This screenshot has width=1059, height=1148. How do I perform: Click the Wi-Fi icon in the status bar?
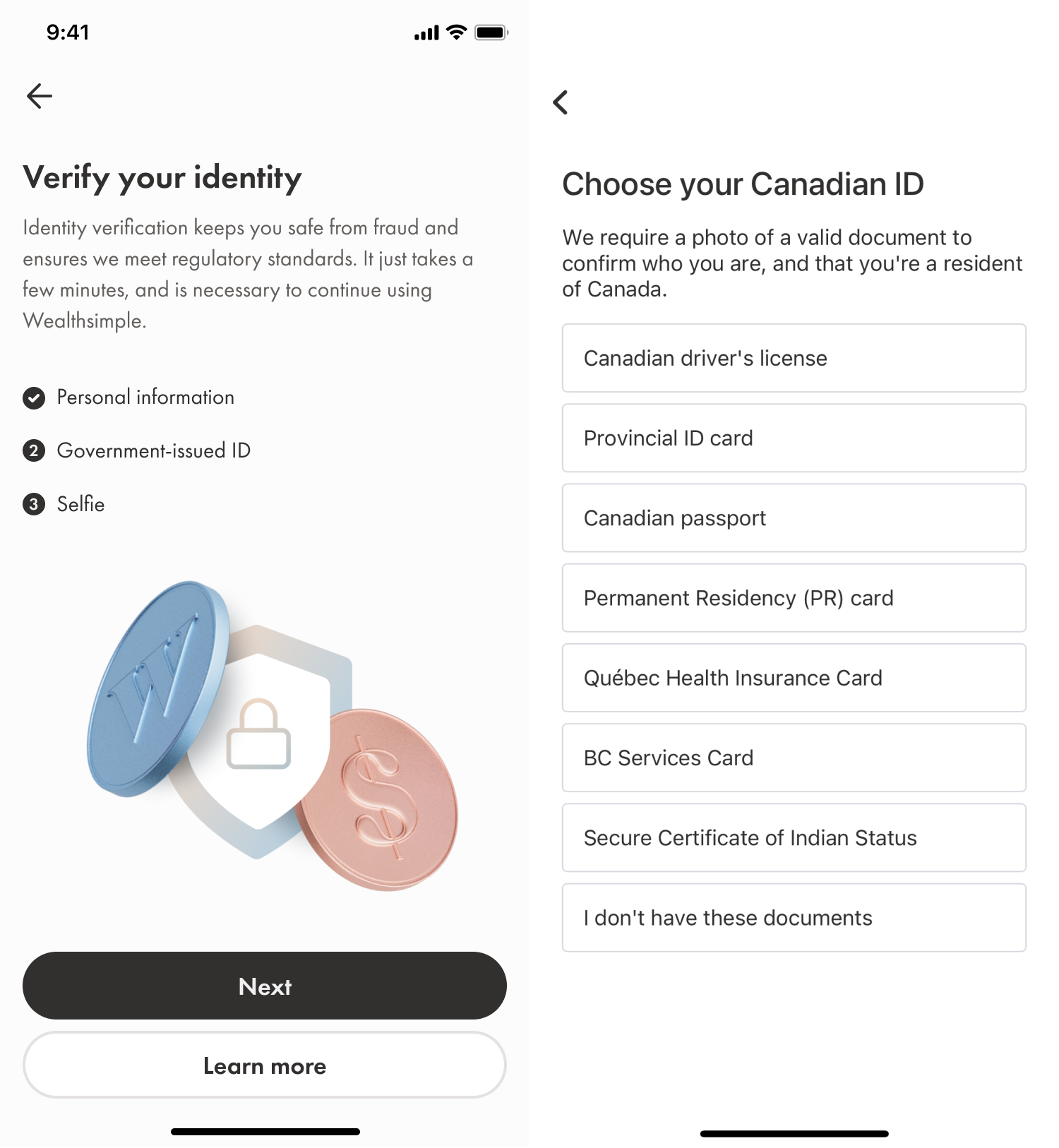(455, 32)
